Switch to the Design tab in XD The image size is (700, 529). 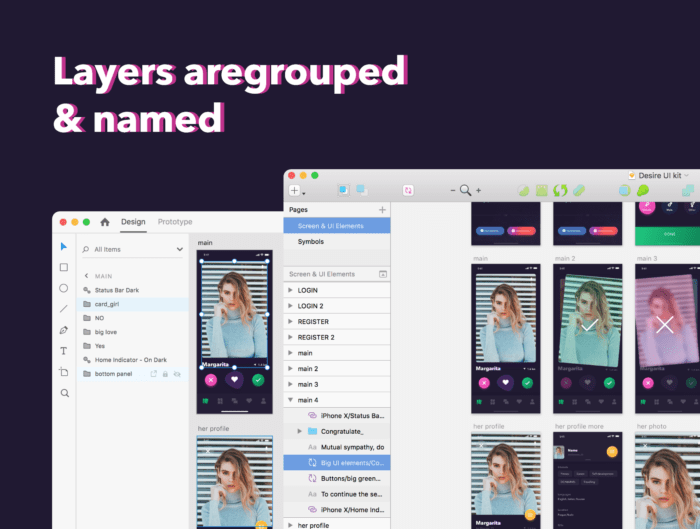[x=133, y=222]
